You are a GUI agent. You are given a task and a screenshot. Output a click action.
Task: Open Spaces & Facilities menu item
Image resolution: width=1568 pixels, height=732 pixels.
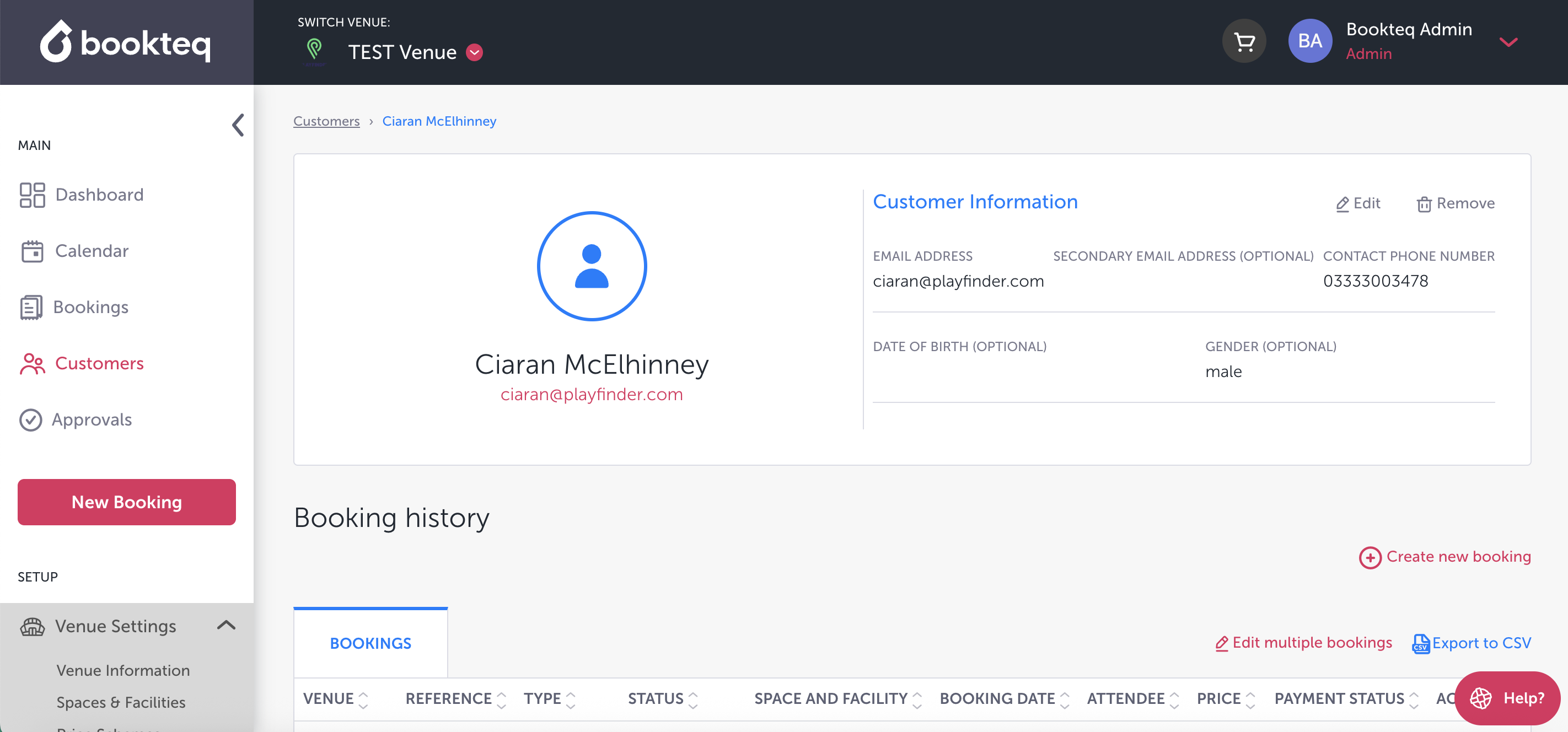click(x=121, y=702)
